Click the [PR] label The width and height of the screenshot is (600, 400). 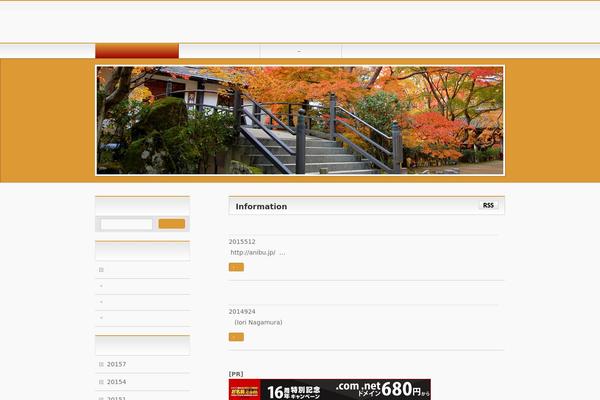click(236, 374)
